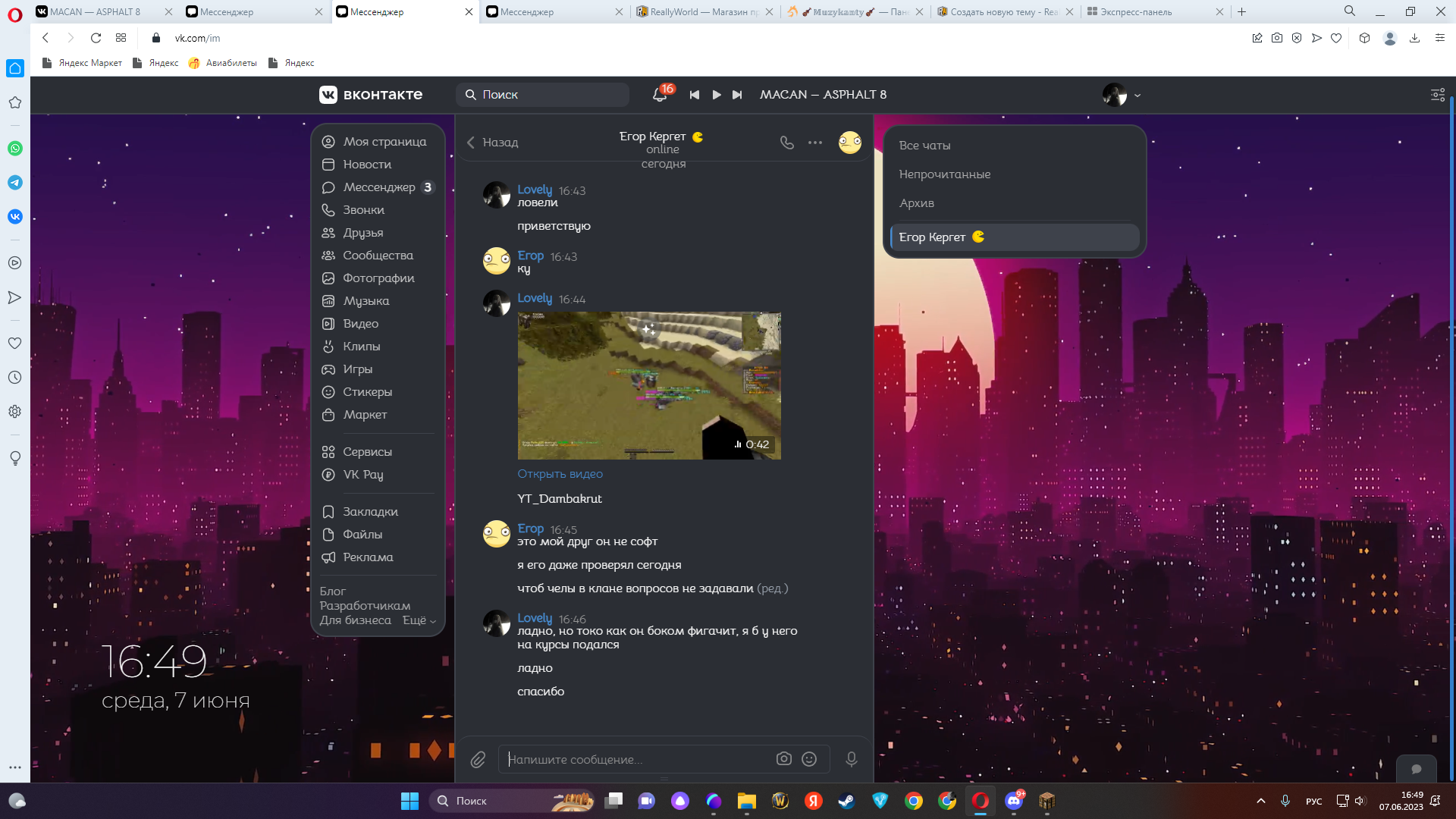Skip to the next music track

(737, 95)
